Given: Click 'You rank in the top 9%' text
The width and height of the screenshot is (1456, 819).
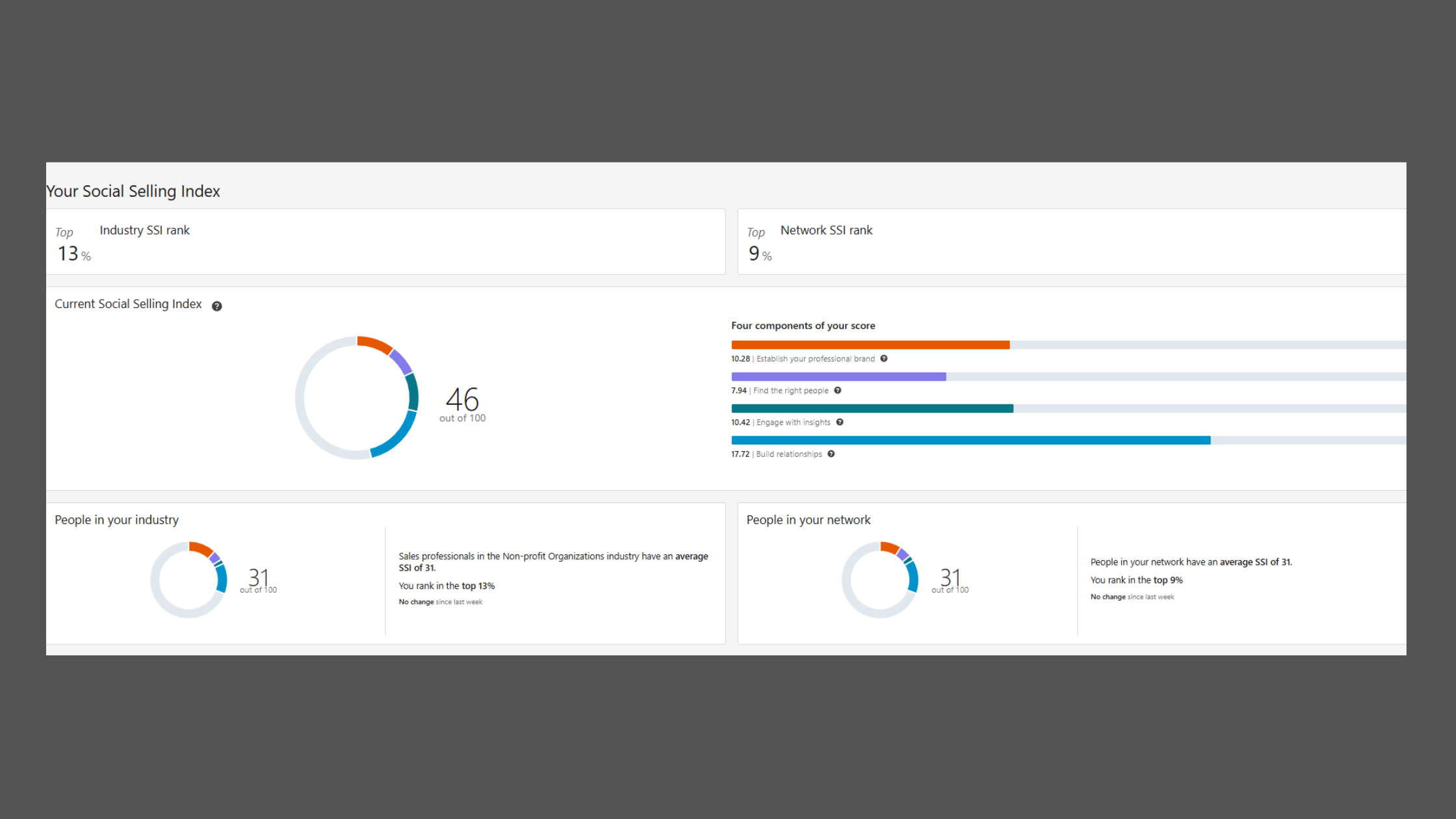Looking at the screenshot, I should click(x=1136, y=580).
